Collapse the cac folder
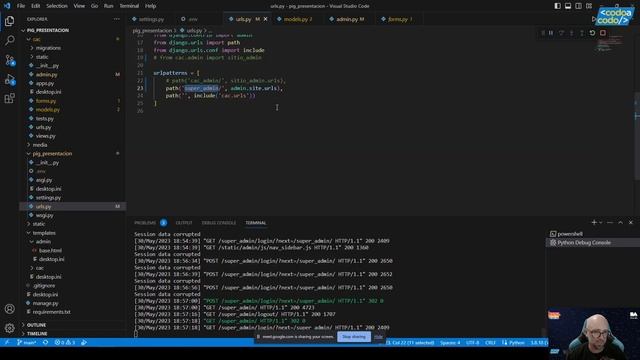Screen dimensions: 640x360 coord(36,39)
